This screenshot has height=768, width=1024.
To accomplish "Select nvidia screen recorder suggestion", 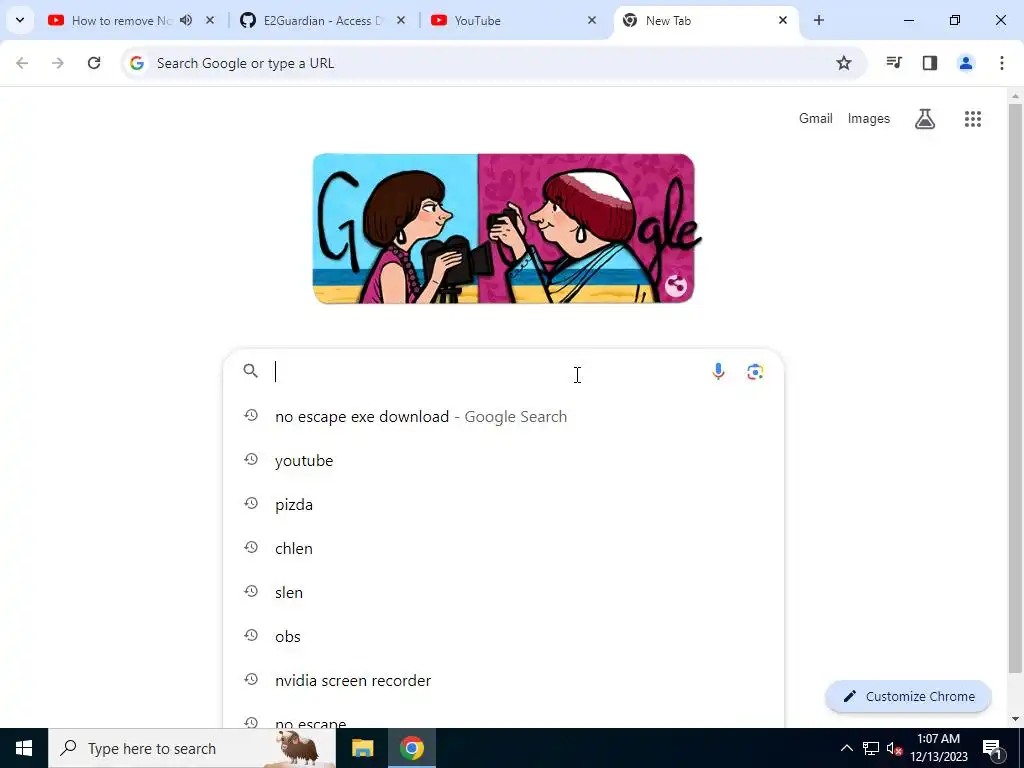I will click(x=503, y=680).
